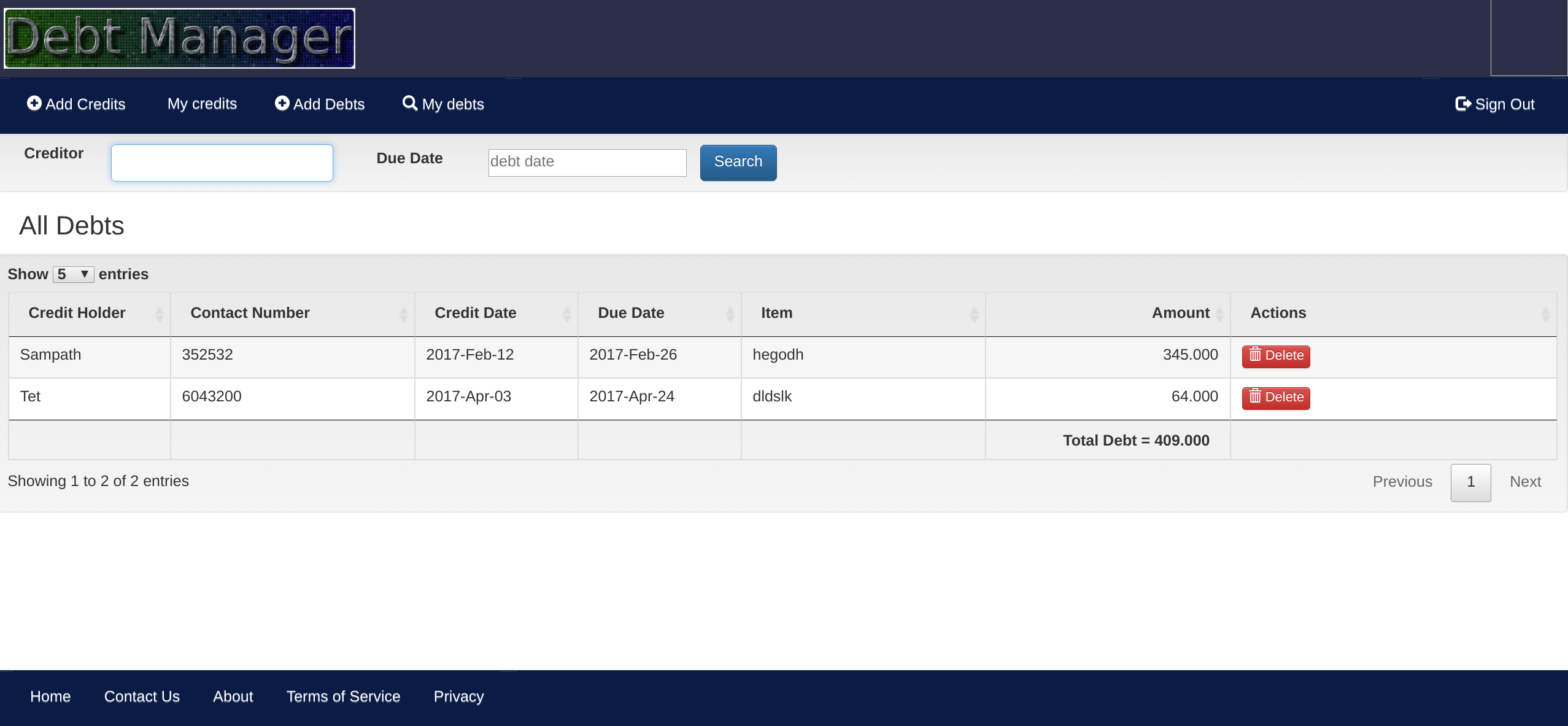The width and height of the screenshot is (1568, 726).
Task: Sort by the Item column arrows
Action: (975, 314)
